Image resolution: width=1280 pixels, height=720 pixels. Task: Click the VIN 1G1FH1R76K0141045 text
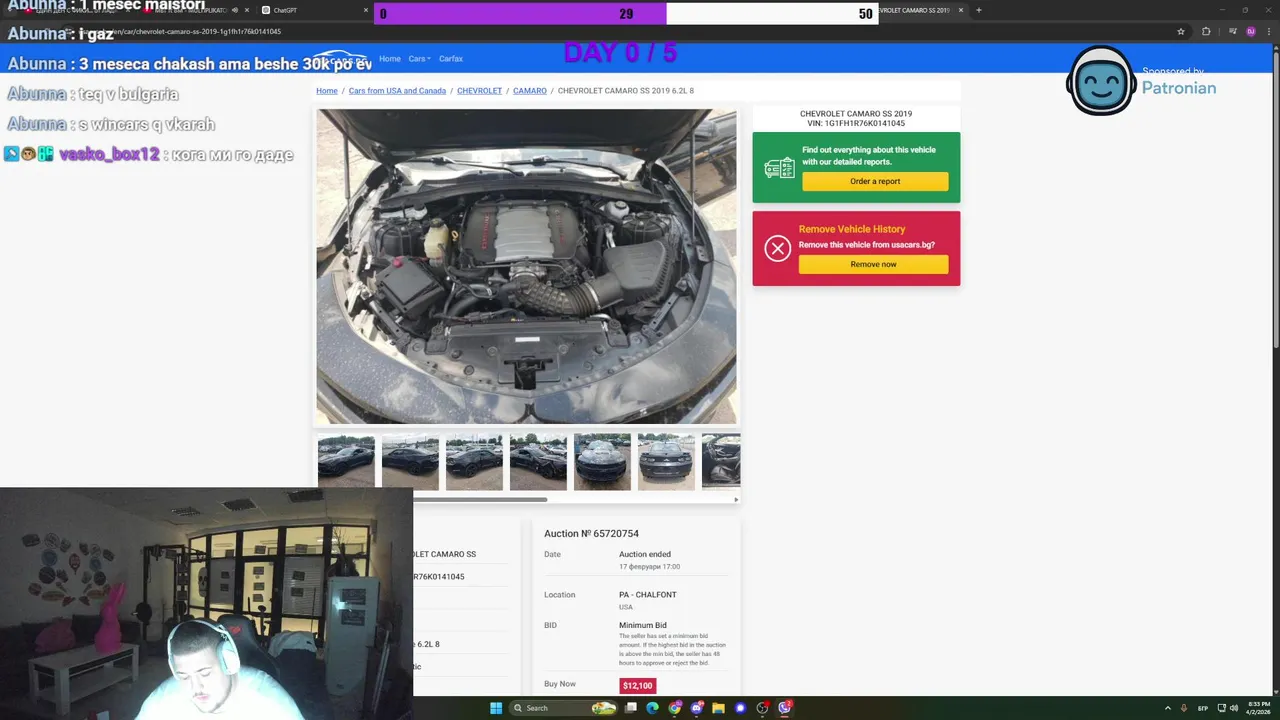856,124
